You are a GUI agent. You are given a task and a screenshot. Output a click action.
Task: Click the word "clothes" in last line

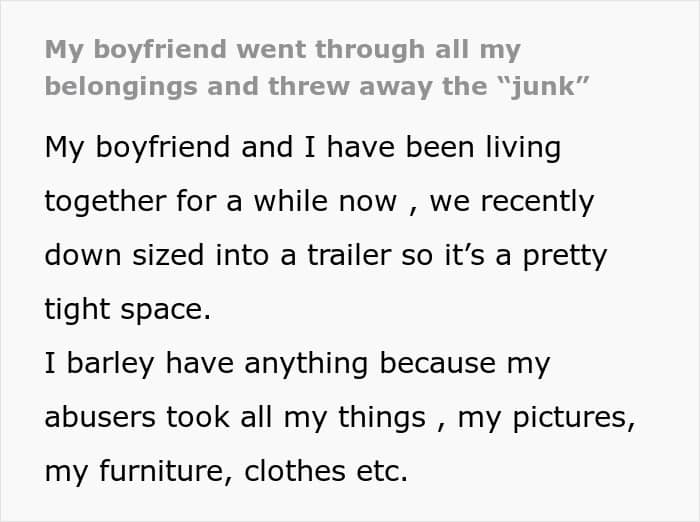291,472
